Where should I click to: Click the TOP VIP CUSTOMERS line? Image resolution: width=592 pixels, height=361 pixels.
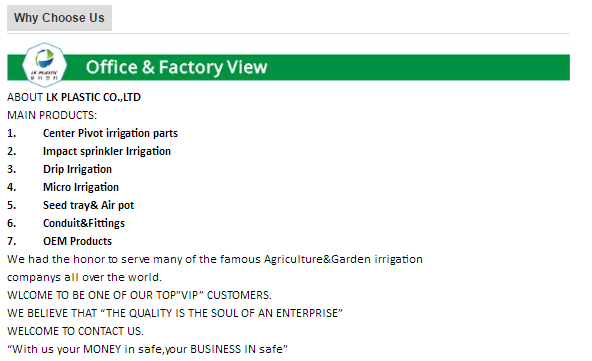coord(139,295)
